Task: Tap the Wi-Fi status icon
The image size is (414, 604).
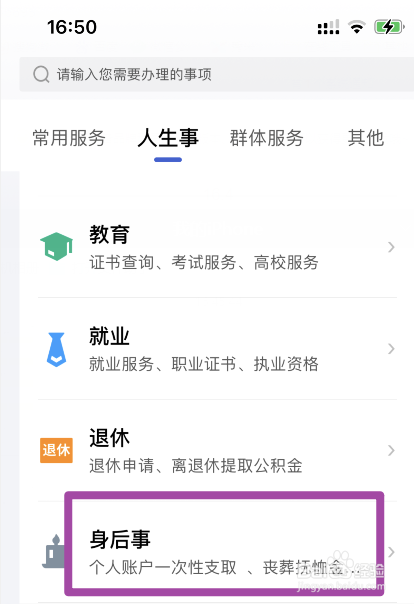Action: click(x=357, y=27)
